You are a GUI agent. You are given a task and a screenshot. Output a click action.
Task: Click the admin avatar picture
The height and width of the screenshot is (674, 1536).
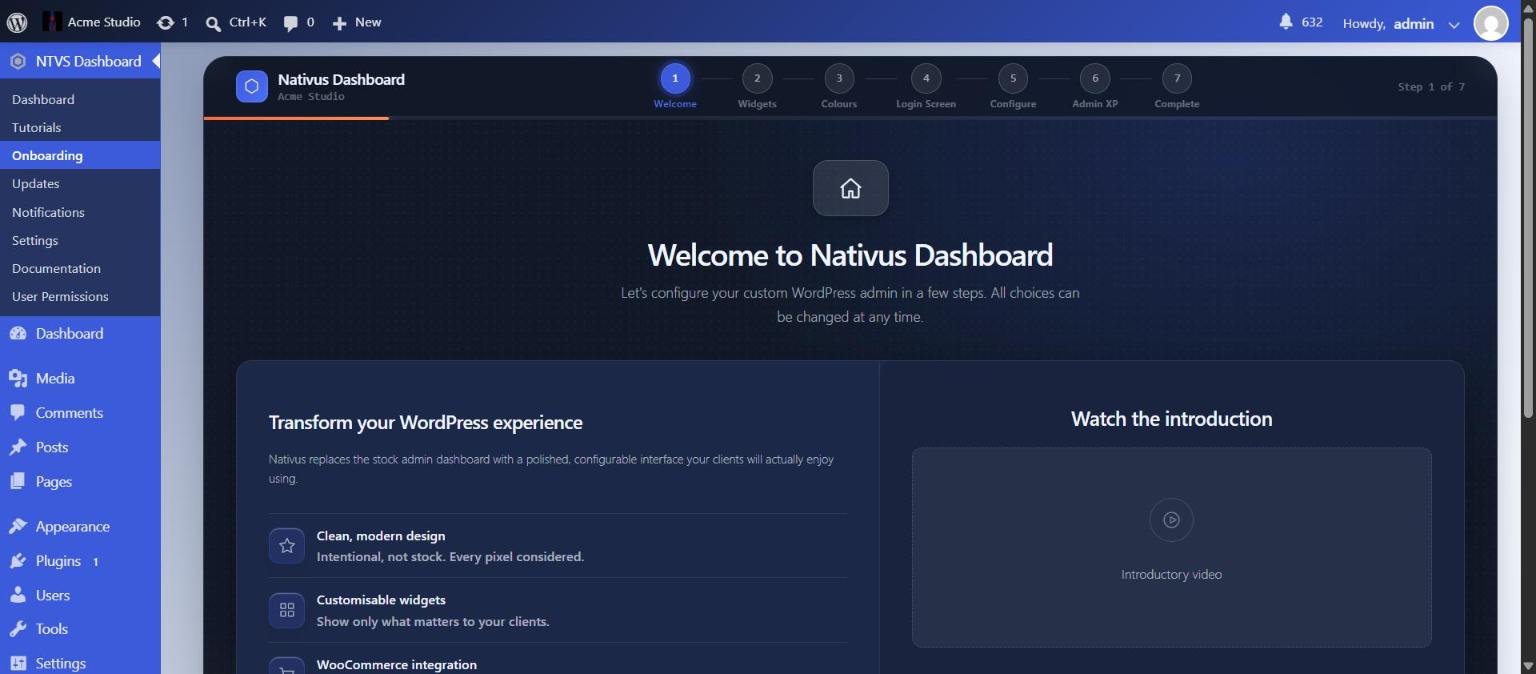[x=1490, y=23]
